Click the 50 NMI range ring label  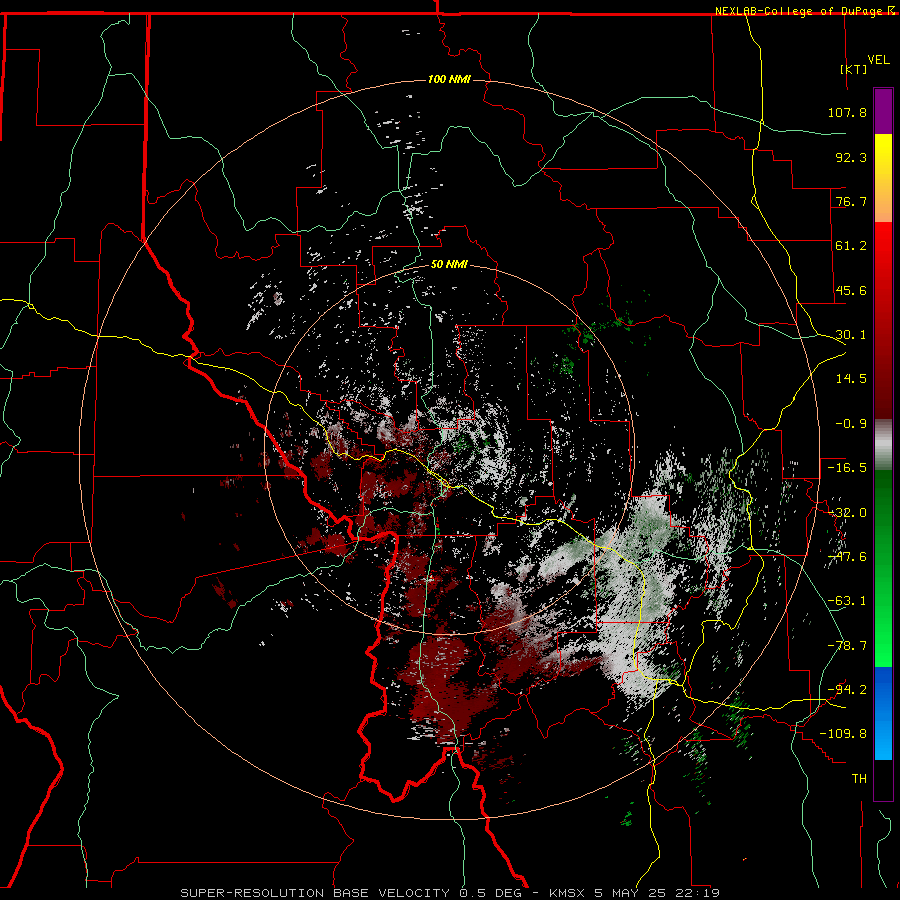449,265
